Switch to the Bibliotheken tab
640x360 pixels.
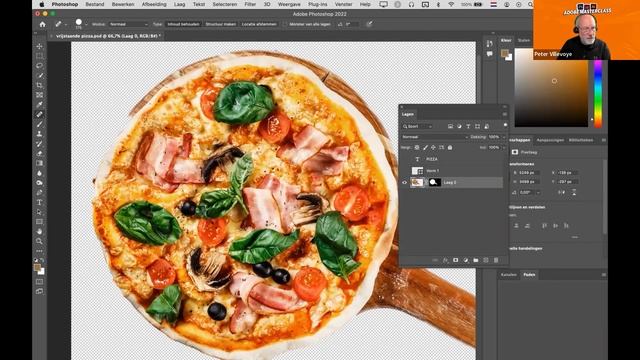coord(581,140)
